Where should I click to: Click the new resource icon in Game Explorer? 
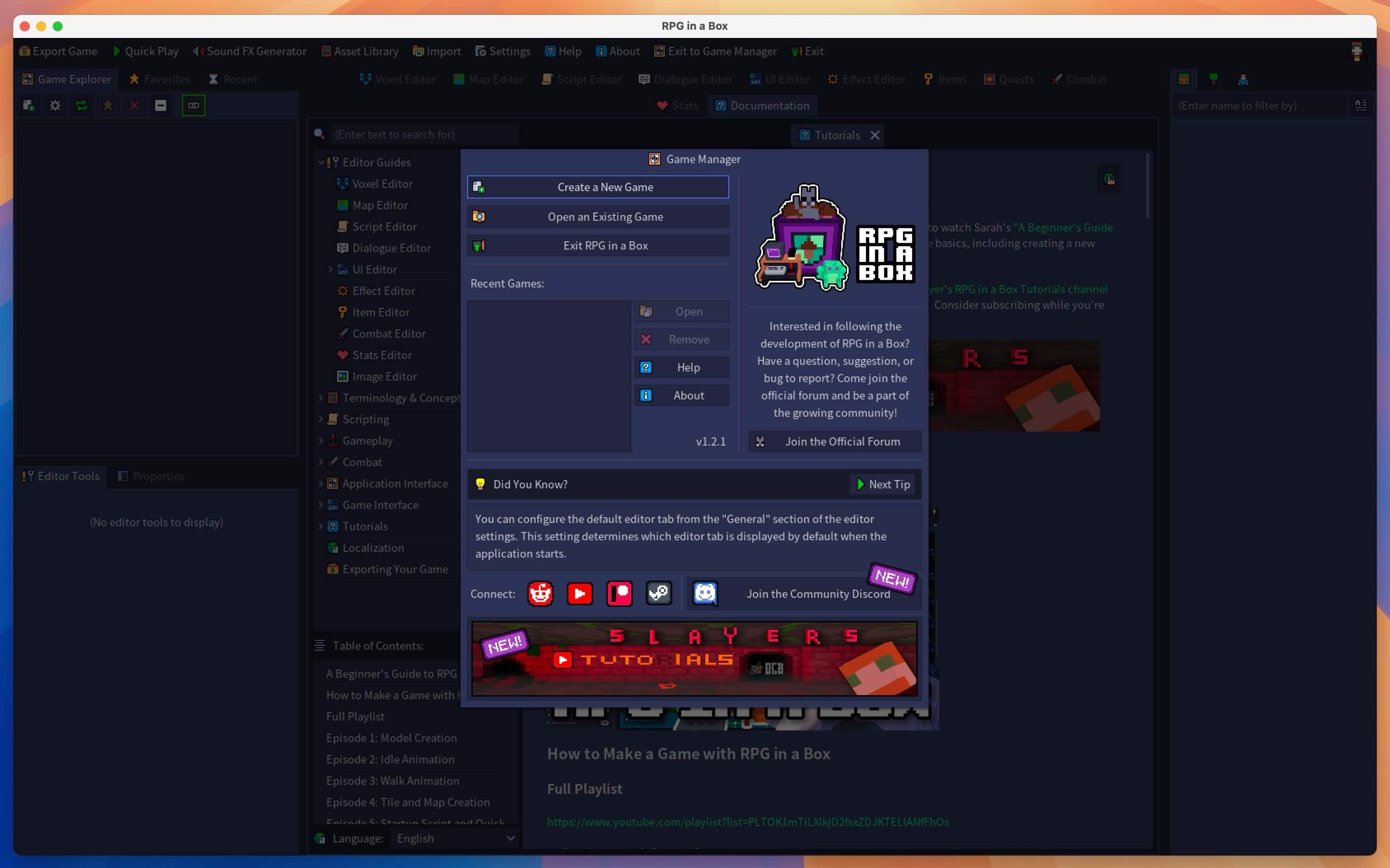click(28, 106)
